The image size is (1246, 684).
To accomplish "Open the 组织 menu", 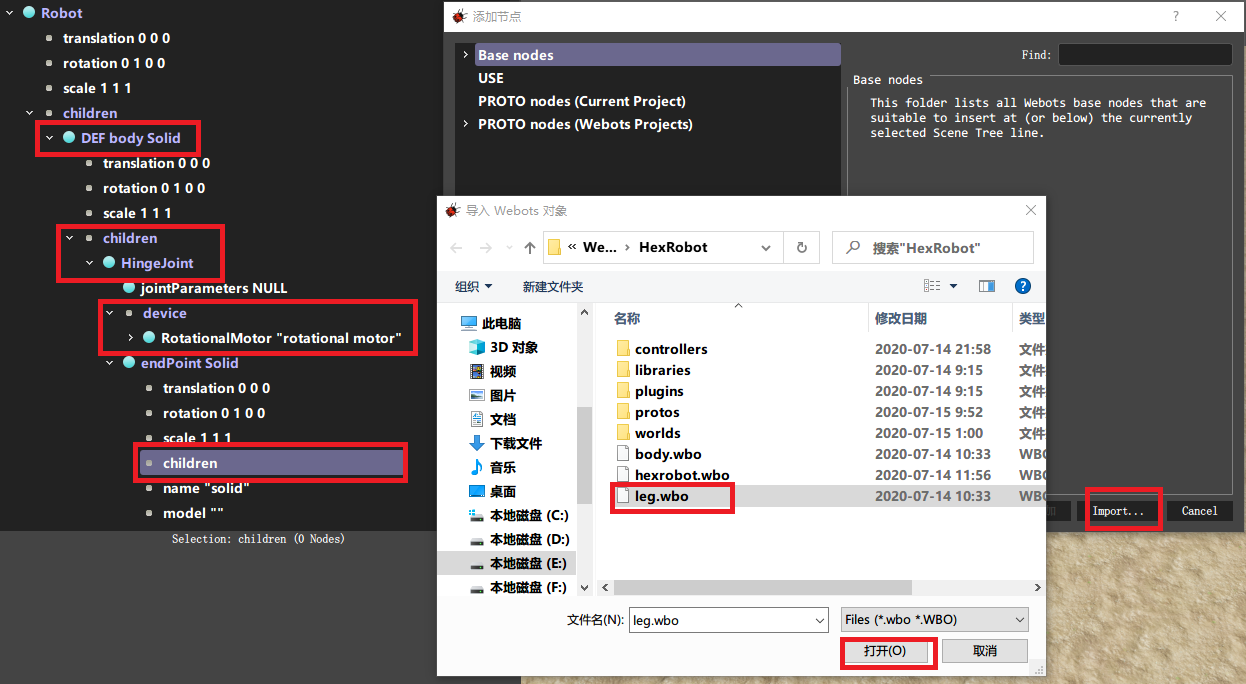I will (472, 285).
